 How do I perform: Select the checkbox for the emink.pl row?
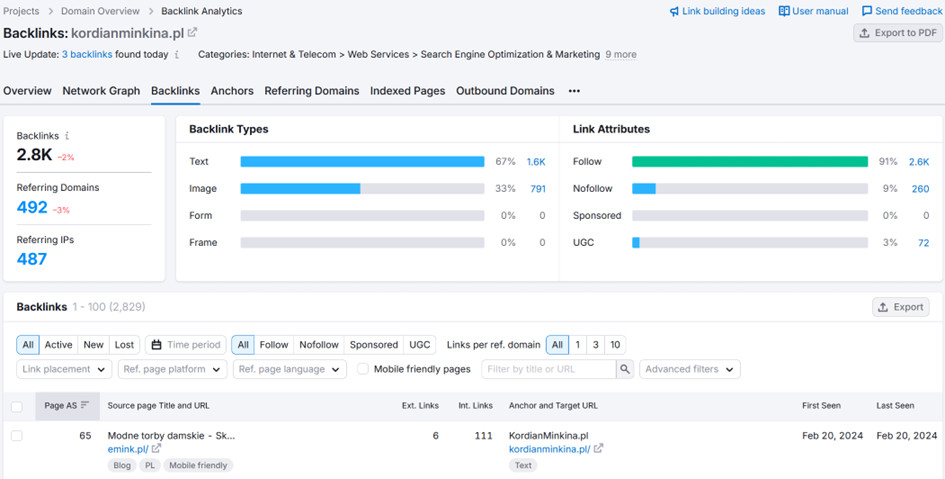[x=17, y=435]
